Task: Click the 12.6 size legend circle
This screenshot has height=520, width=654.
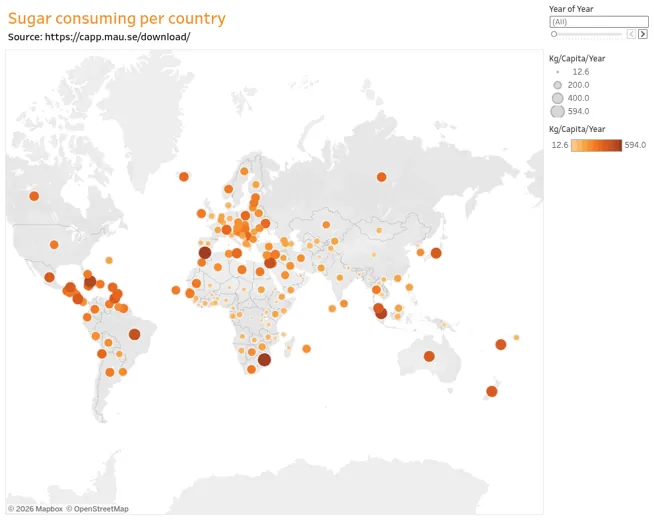Action: tap(558, 72)
